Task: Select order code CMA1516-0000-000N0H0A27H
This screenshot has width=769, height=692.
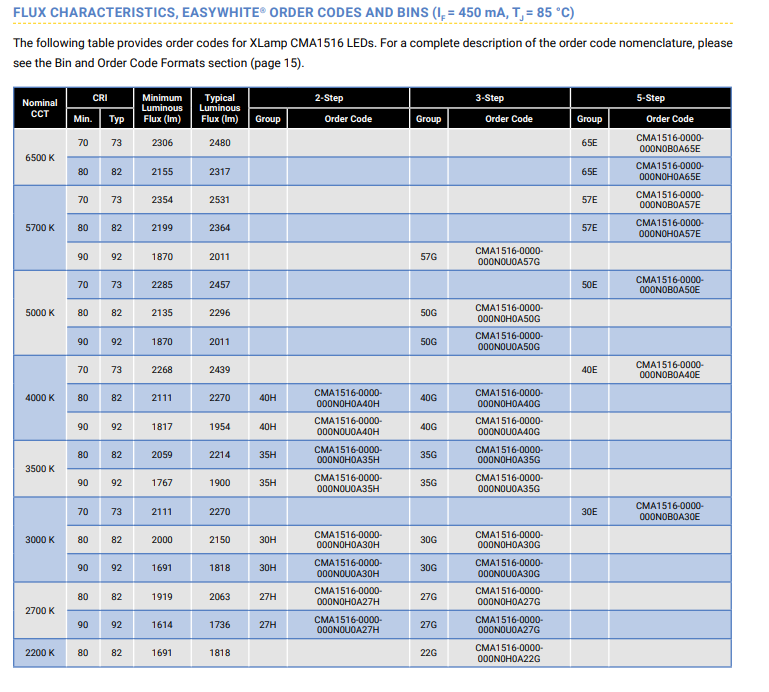Action: tap(348, 596)
